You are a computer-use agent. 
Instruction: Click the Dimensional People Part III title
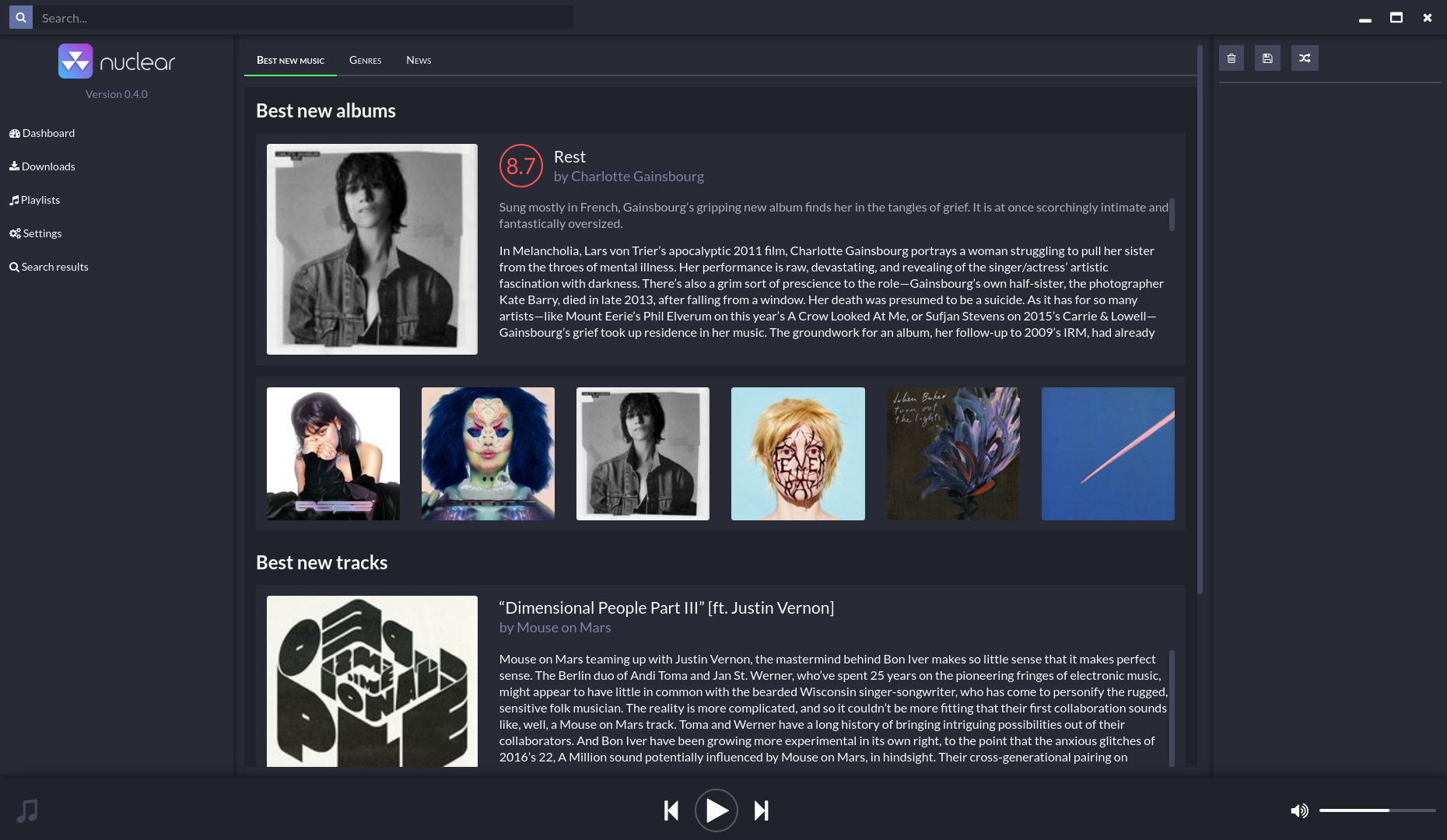tap(667, 607)
